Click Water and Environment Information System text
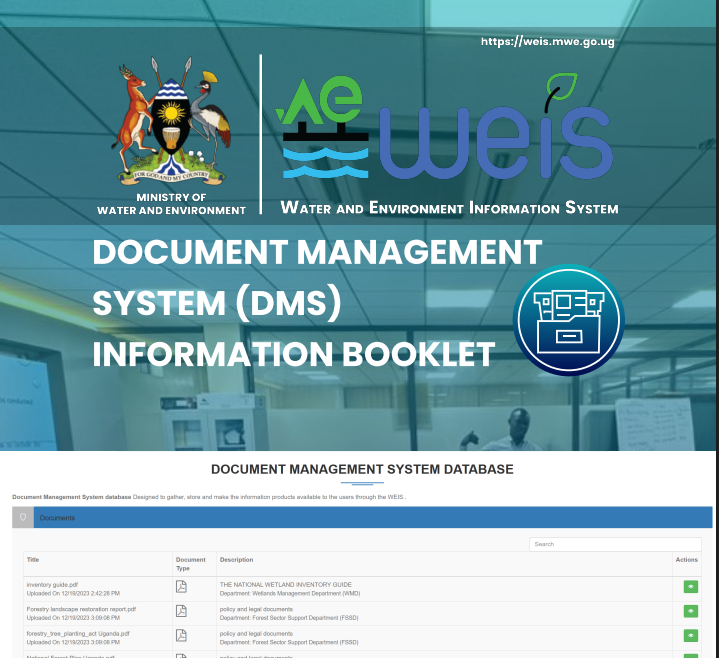Viewport: 719px width, 658px height. point(449,208)
